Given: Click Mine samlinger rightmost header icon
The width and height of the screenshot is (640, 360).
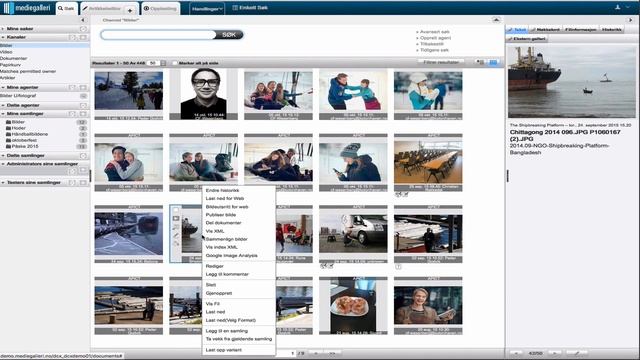Looking at the screenshot, I should coord(83,114).
